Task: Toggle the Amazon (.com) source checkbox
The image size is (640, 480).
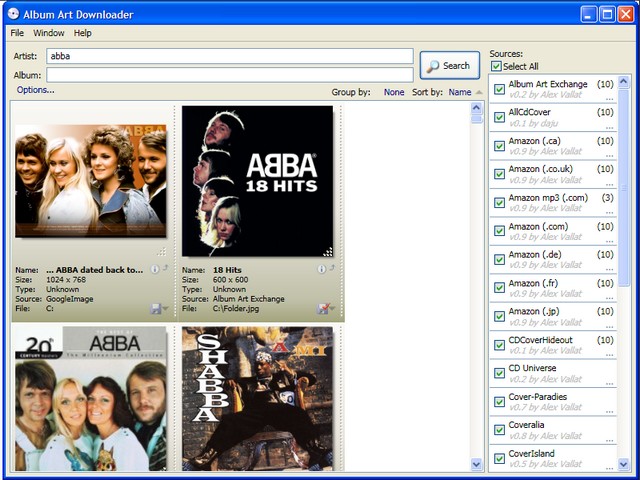Action: [x=499, y=231]
